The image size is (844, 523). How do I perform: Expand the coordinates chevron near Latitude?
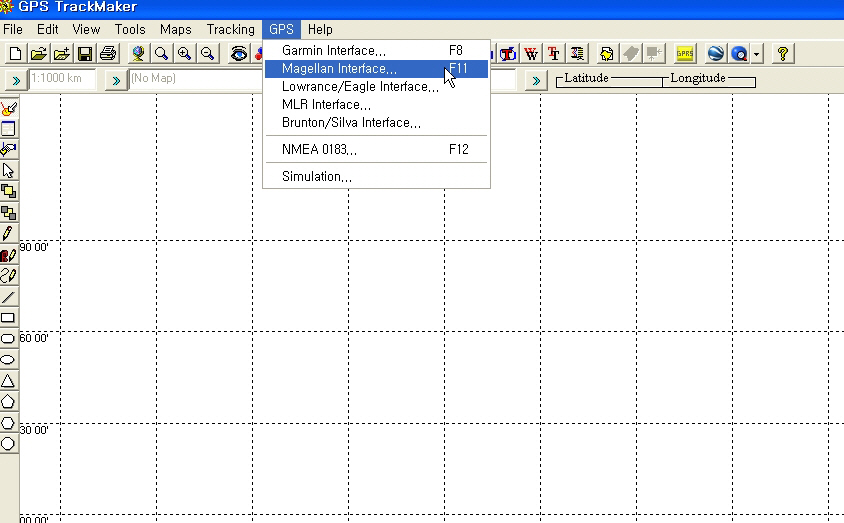(536, 81)
